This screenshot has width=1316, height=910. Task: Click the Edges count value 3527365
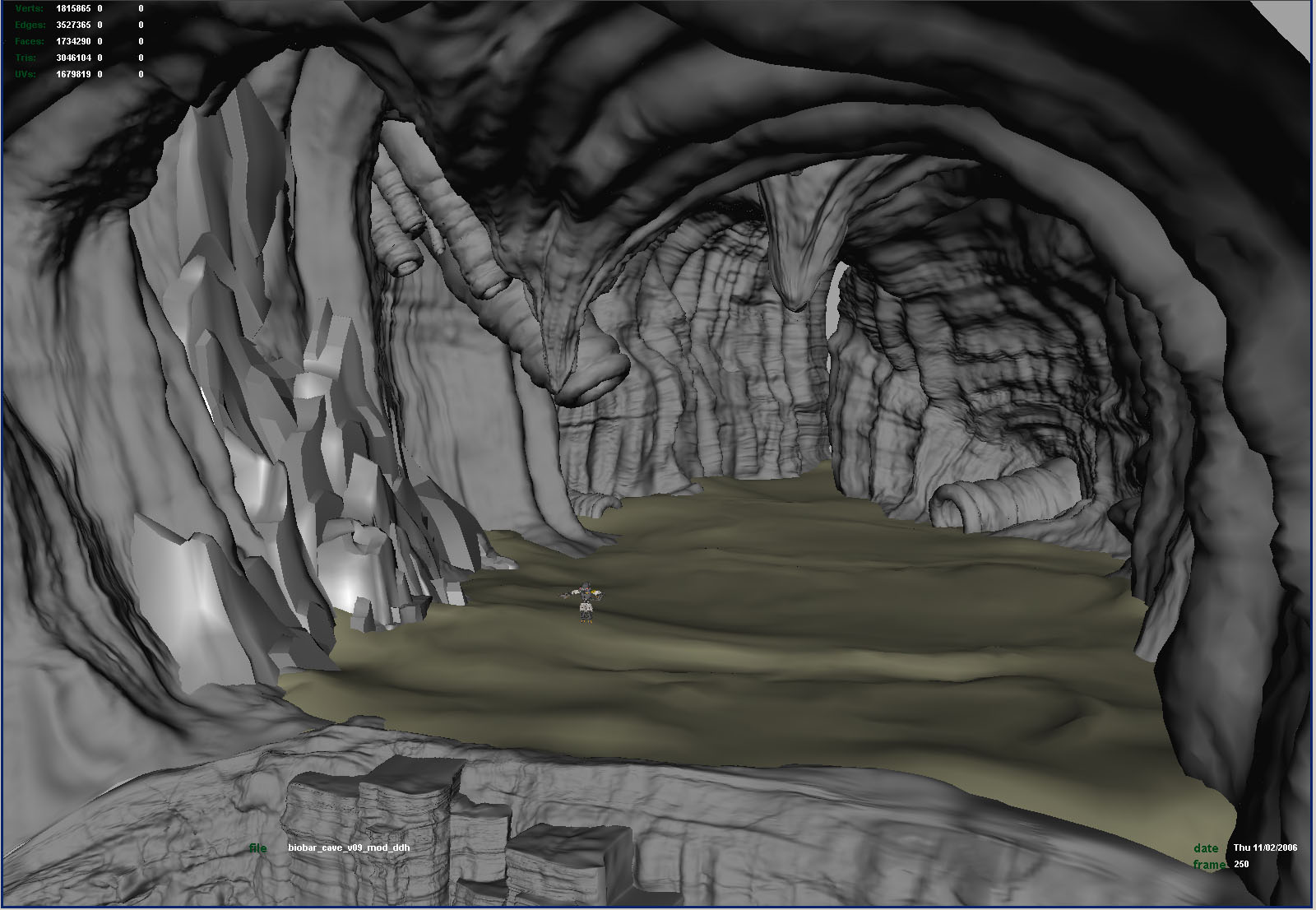73,25
